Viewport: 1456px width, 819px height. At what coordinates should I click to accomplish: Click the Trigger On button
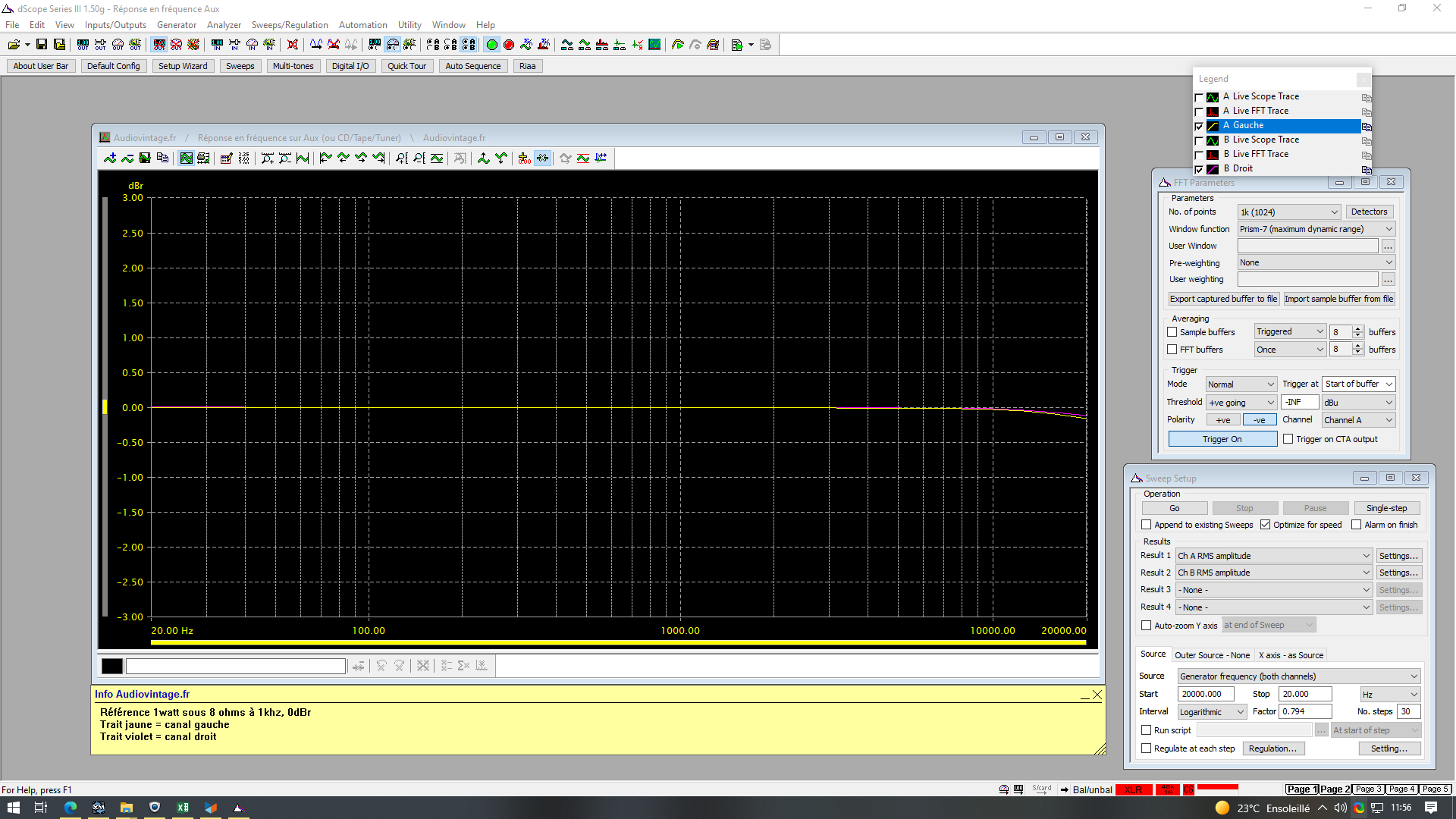[1222, 439]
